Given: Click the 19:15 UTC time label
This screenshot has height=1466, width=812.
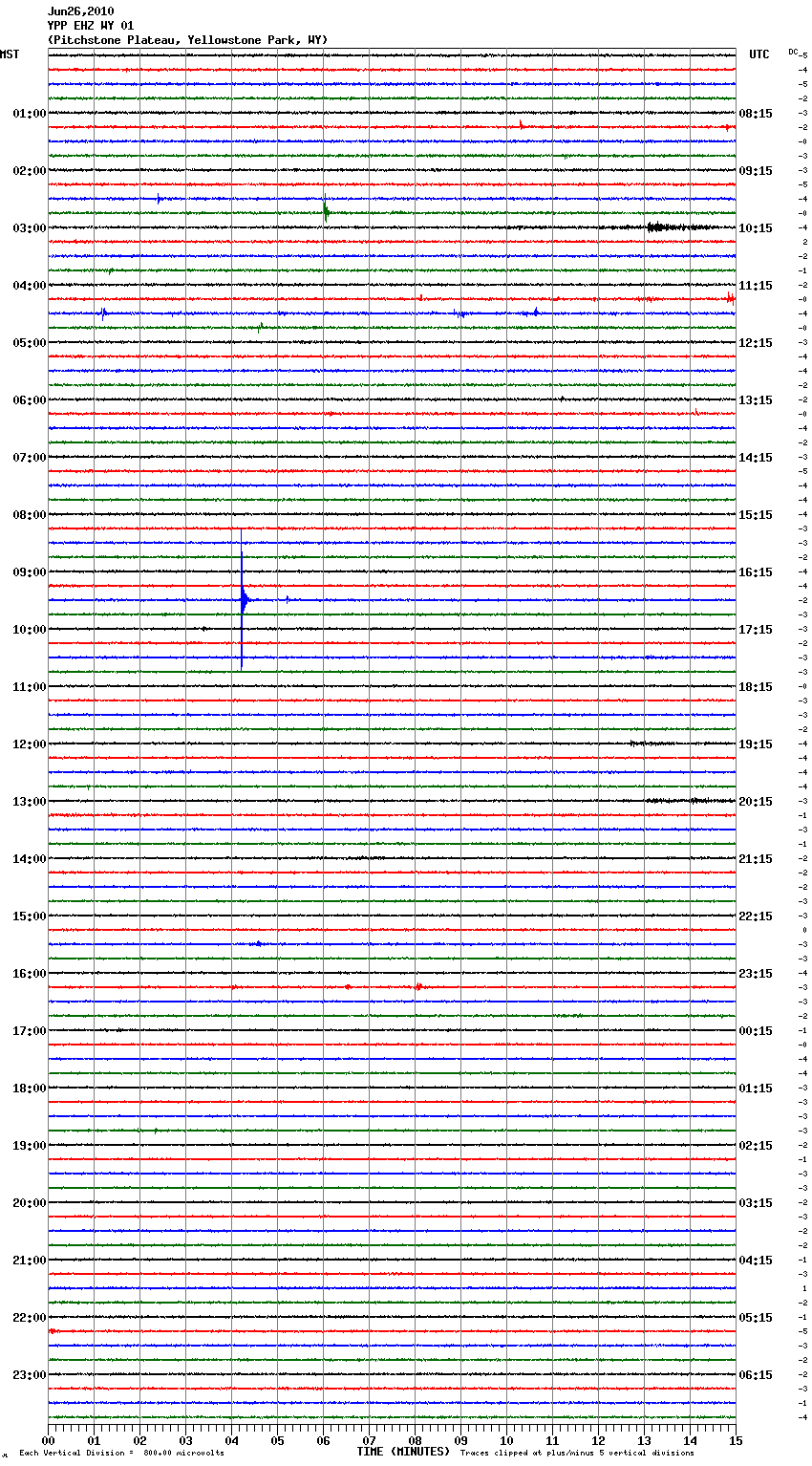Looking at the screenshot, I should (756, 744).
